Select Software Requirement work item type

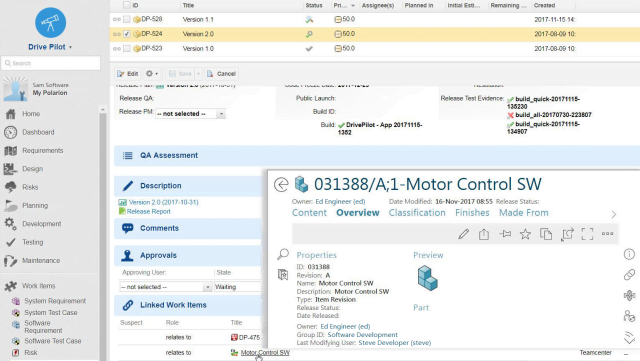43,327
